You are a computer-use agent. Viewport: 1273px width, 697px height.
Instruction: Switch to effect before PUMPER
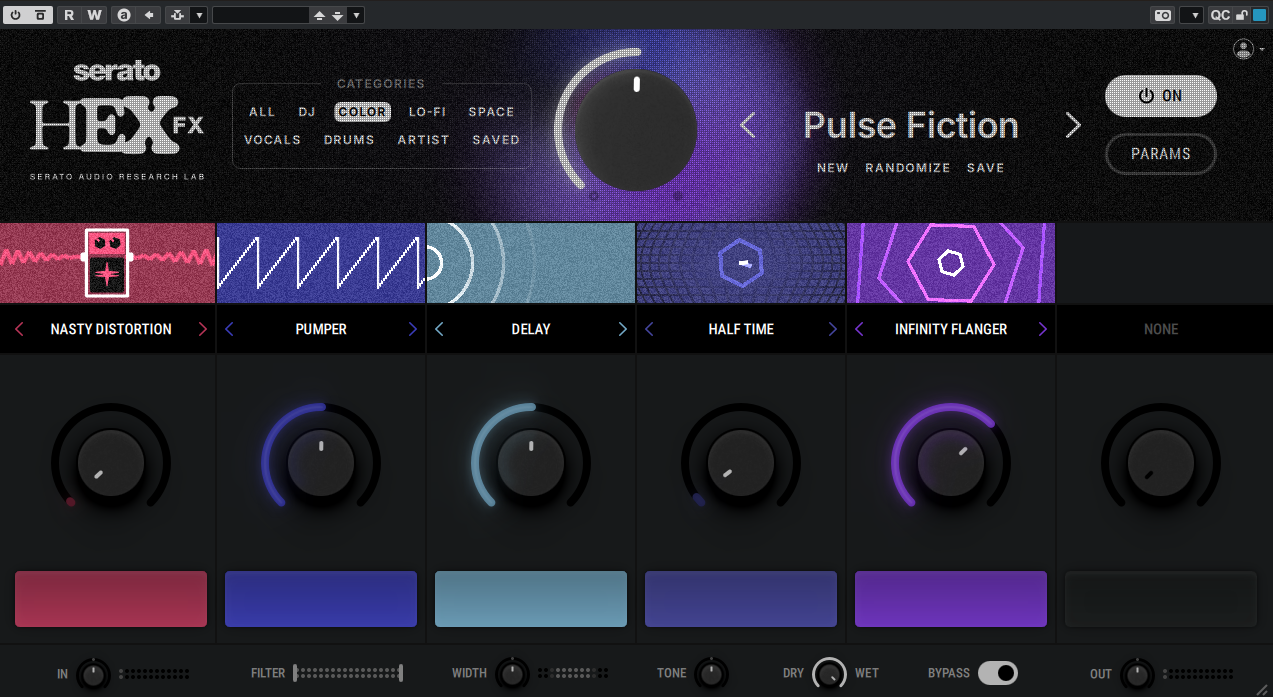click(229, 329)
